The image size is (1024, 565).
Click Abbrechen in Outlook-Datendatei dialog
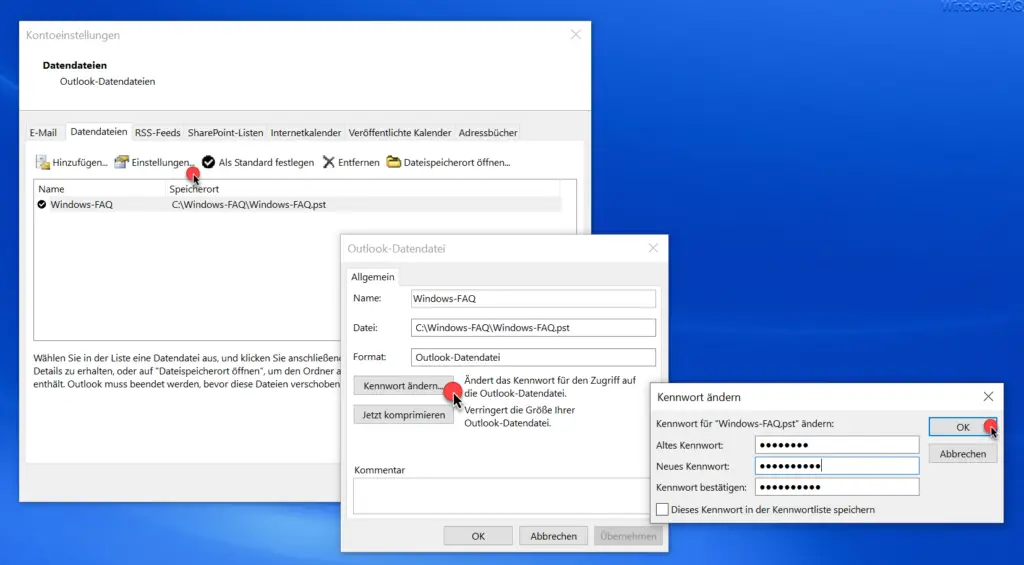click(x=553, y=536)
